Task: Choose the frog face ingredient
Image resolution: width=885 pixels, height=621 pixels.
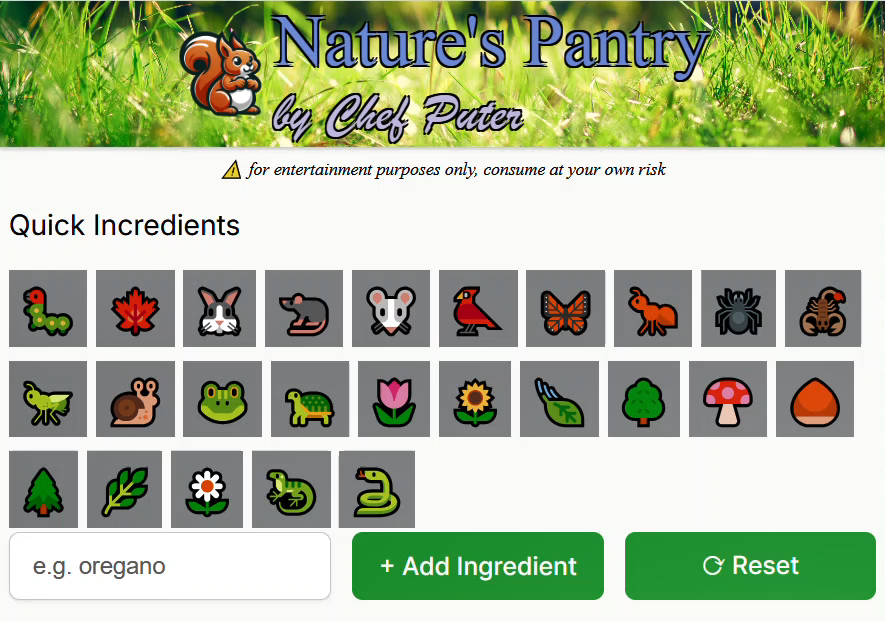Action: click(222, 399)
